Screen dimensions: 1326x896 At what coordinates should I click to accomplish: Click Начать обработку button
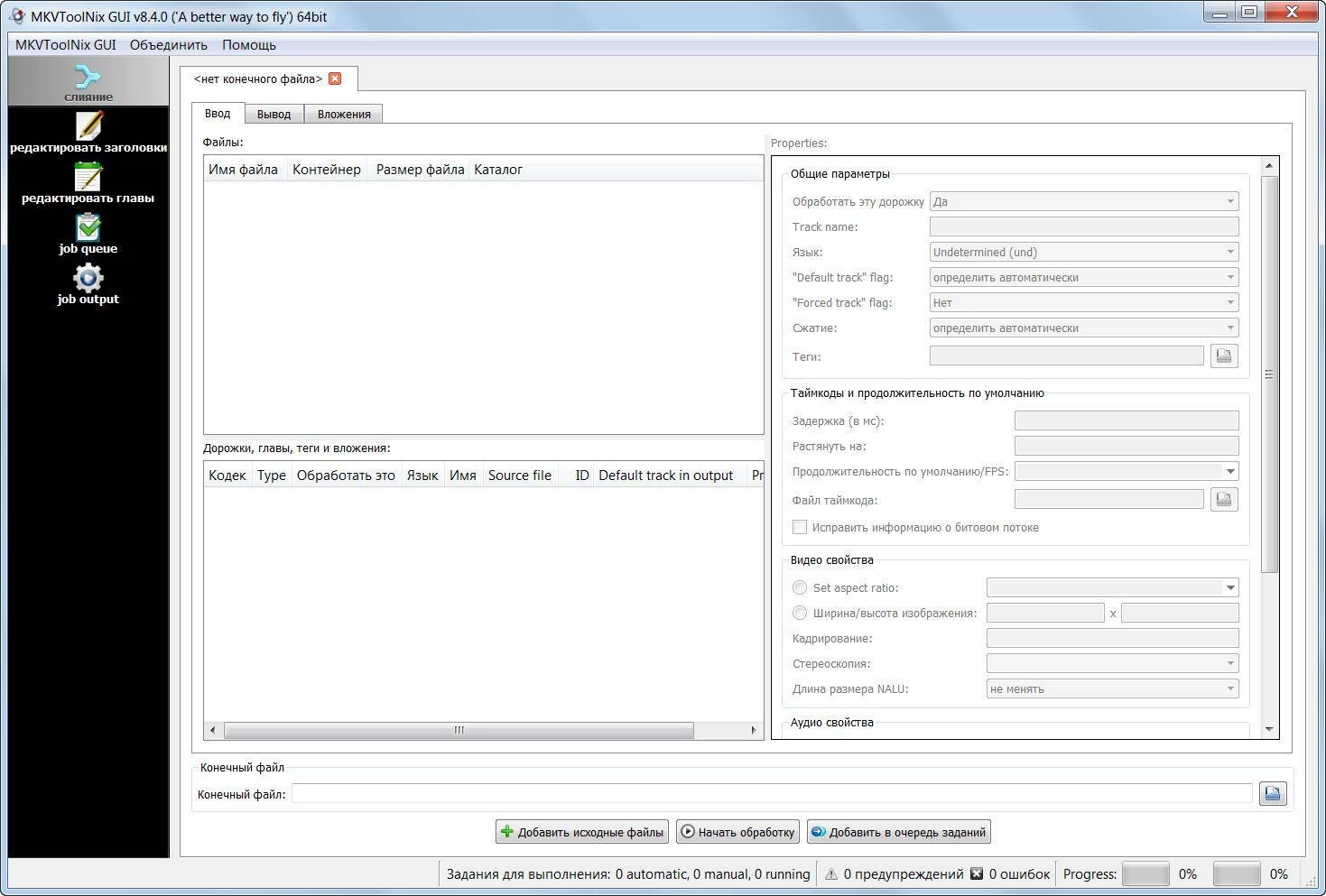click(737, 832)
